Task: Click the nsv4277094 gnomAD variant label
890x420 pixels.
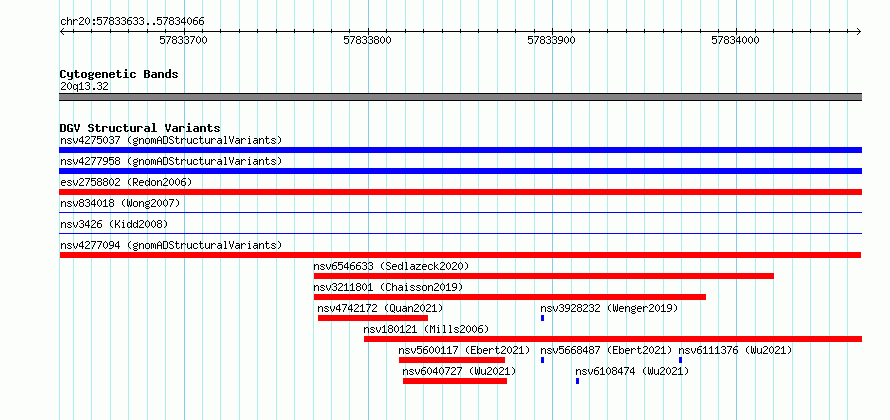Action: [171, 245]
